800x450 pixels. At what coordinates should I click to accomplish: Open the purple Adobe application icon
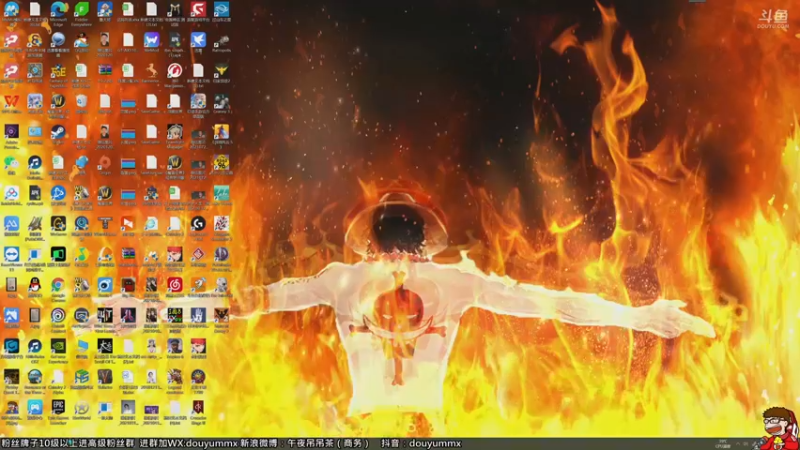tap(11, 132)
